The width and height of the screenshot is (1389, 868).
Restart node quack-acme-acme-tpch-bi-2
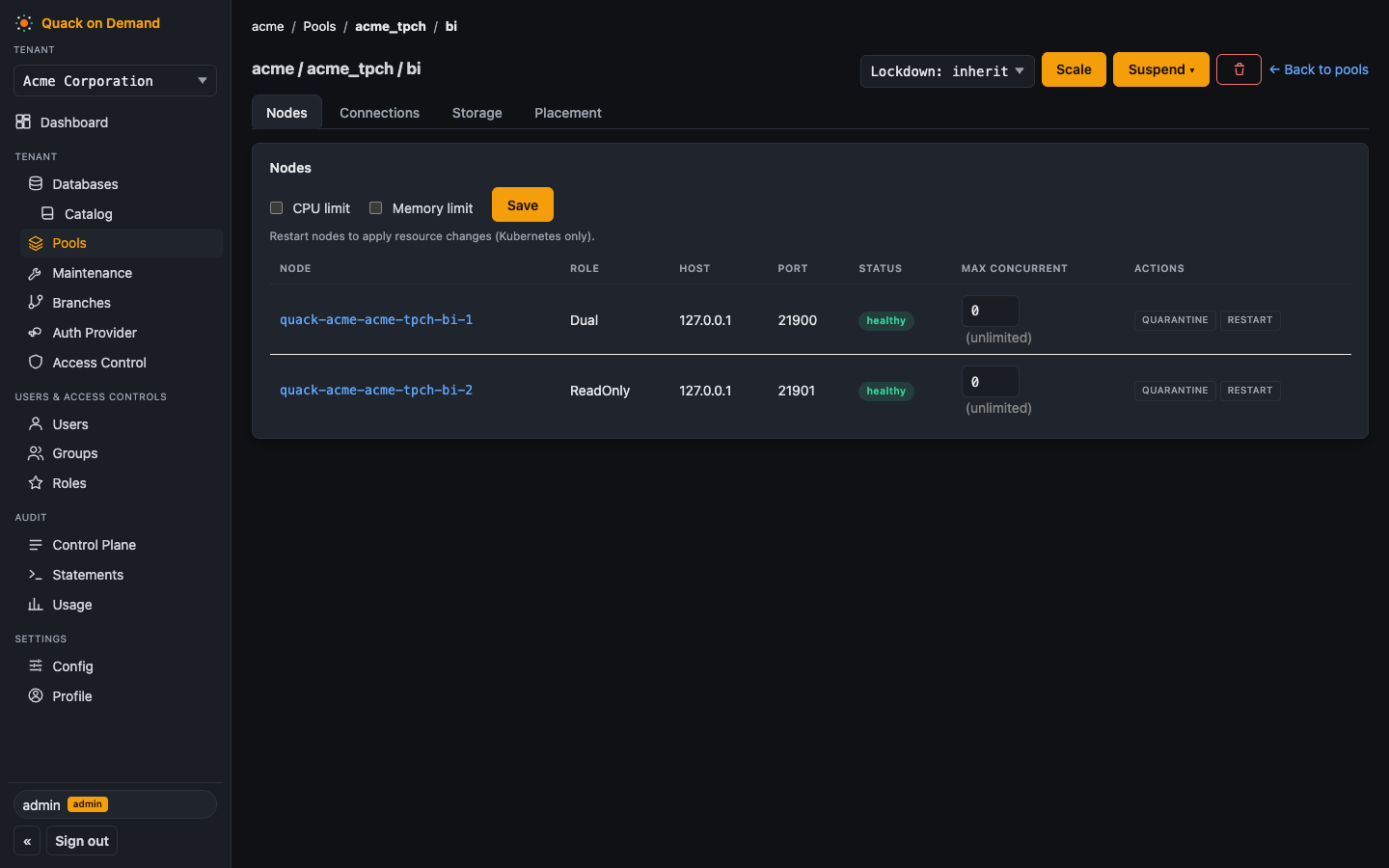(1249, 391)
